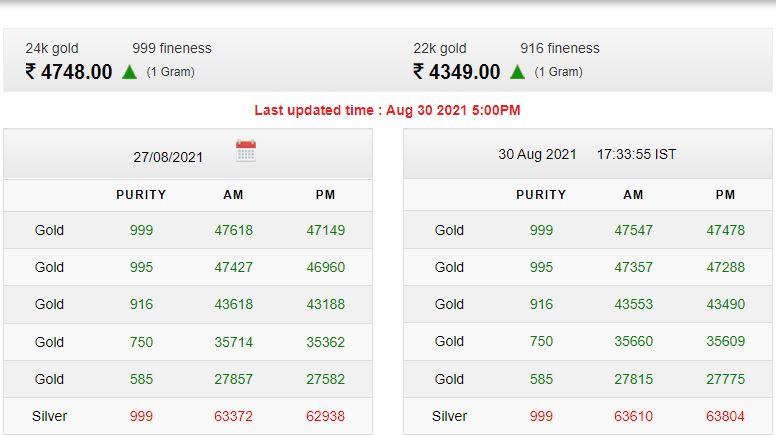Image resolution: width=776 pixels, height=437 pixels.
Task: Click green up arrow beside 22k gold price
Action: click(517, 72)
